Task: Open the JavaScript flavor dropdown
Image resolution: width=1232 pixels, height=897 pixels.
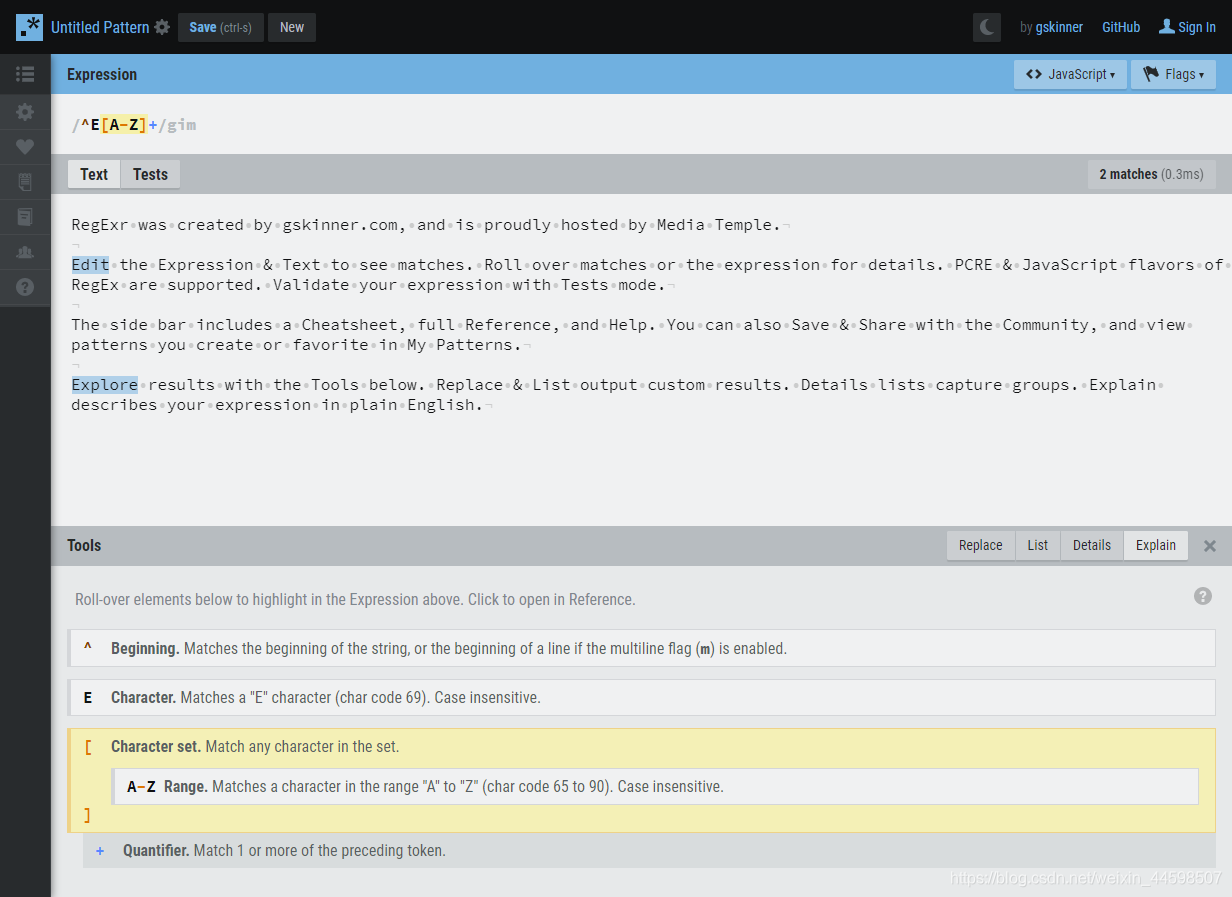Action: tap(1071, 74)
